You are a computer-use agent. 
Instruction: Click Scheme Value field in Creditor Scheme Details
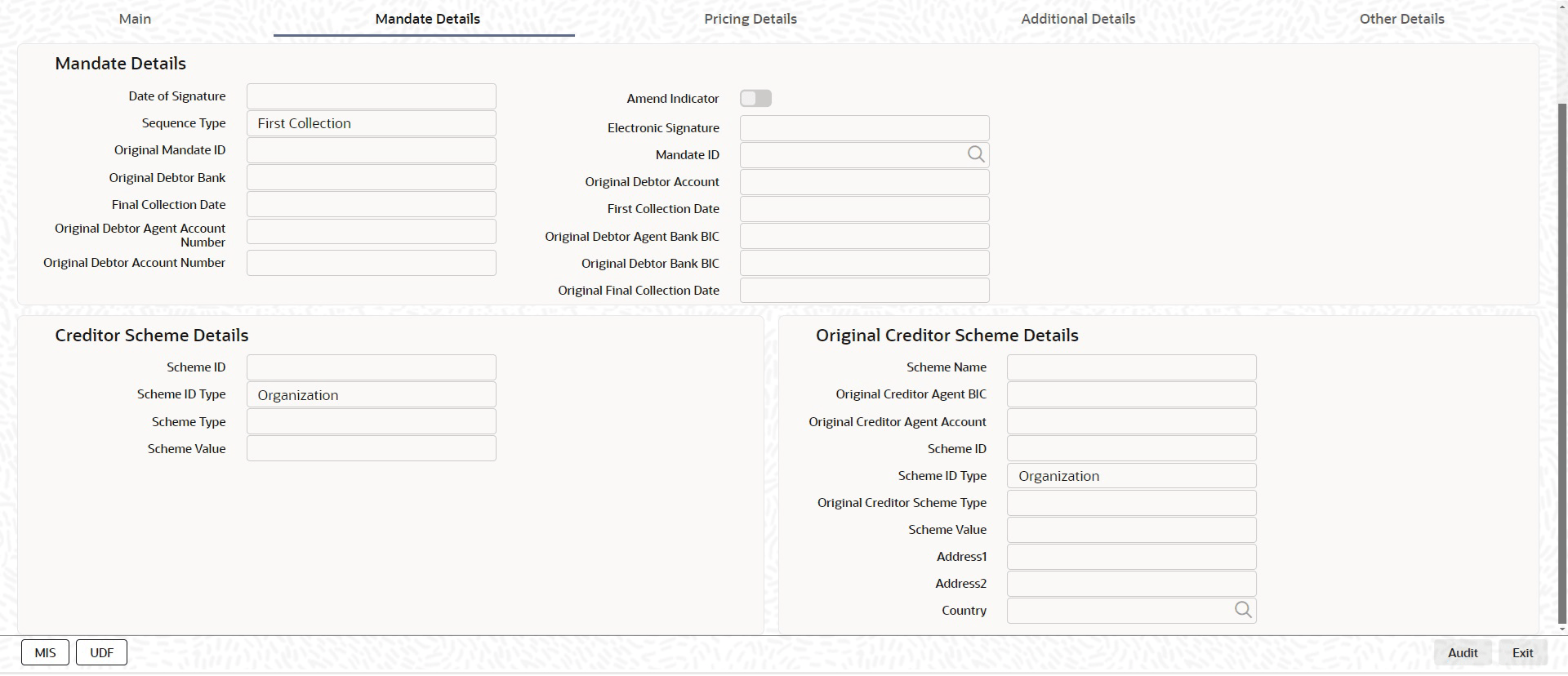tap(372, 448)
